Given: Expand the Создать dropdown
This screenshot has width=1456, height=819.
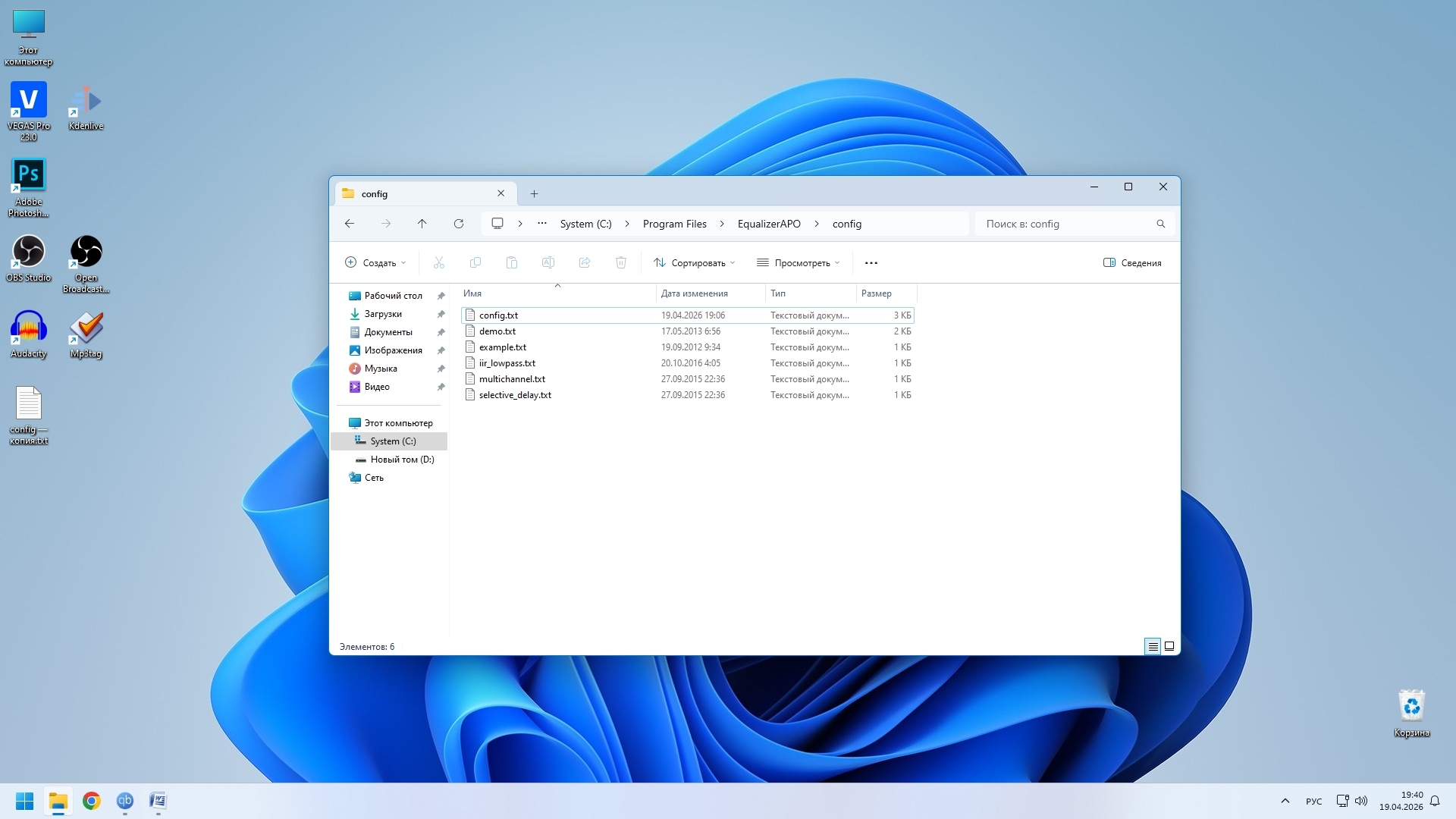Looking at the screenshot, I should pyautogui.click(x=375, y=263).
